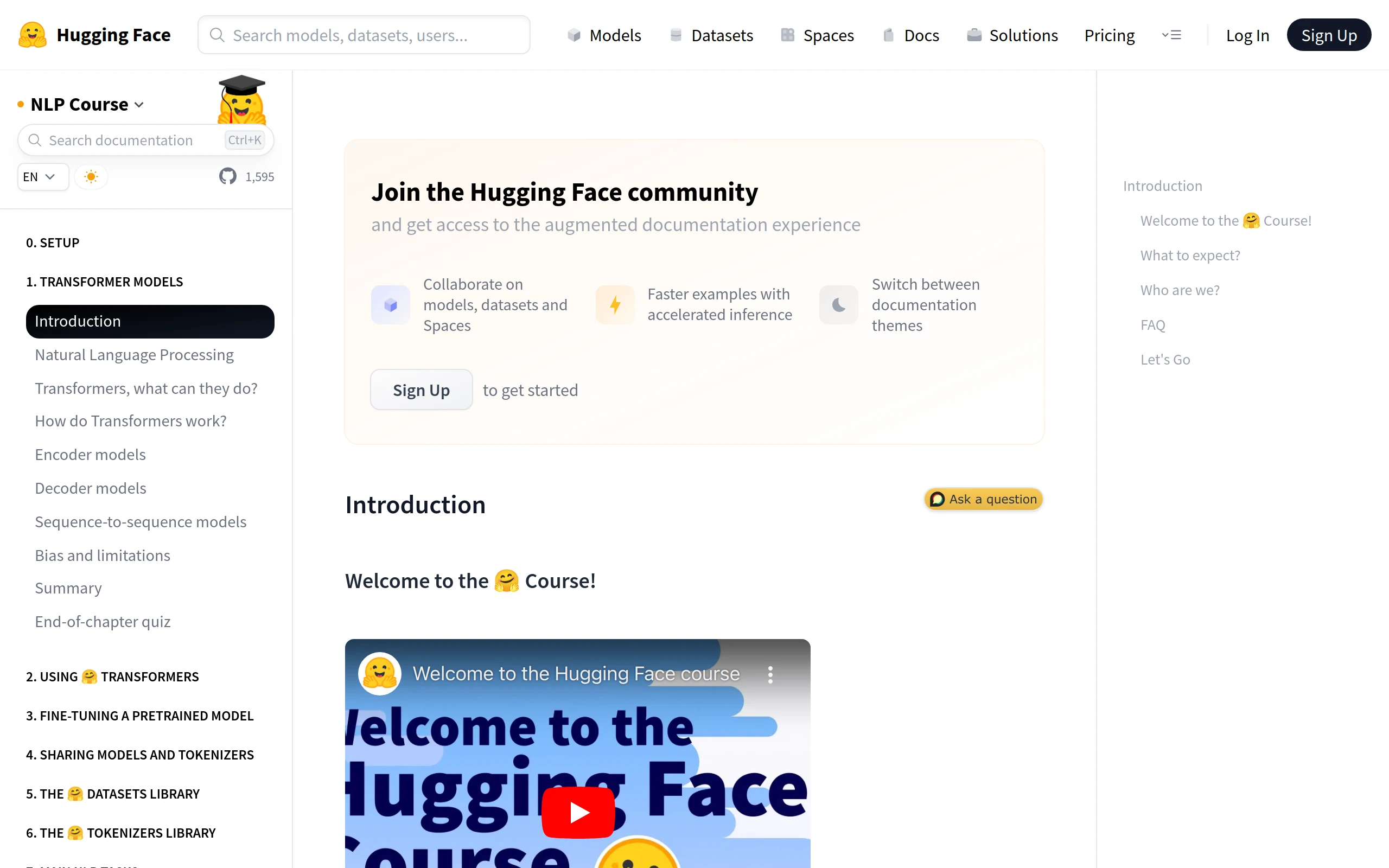Open the video three-dot options menu
Image resolution: width=1389 pixels, height=868 pixels.
[770, 674]
